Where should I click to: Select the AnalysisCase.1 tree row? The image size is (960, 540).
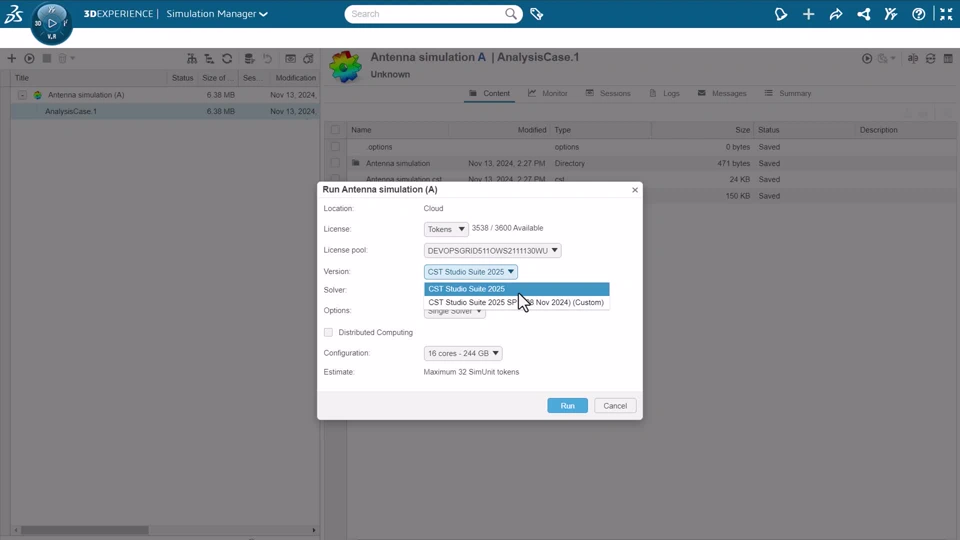click(x=165, y=111)
